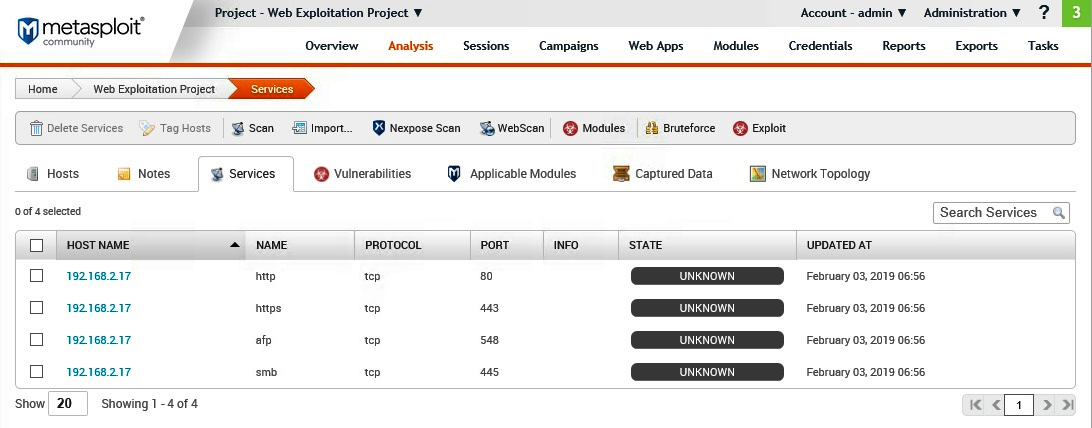The height and width of the screenshot is (428, 1092).
Task: Click the search magnifier icon
Action: [x=1058, y=213]
